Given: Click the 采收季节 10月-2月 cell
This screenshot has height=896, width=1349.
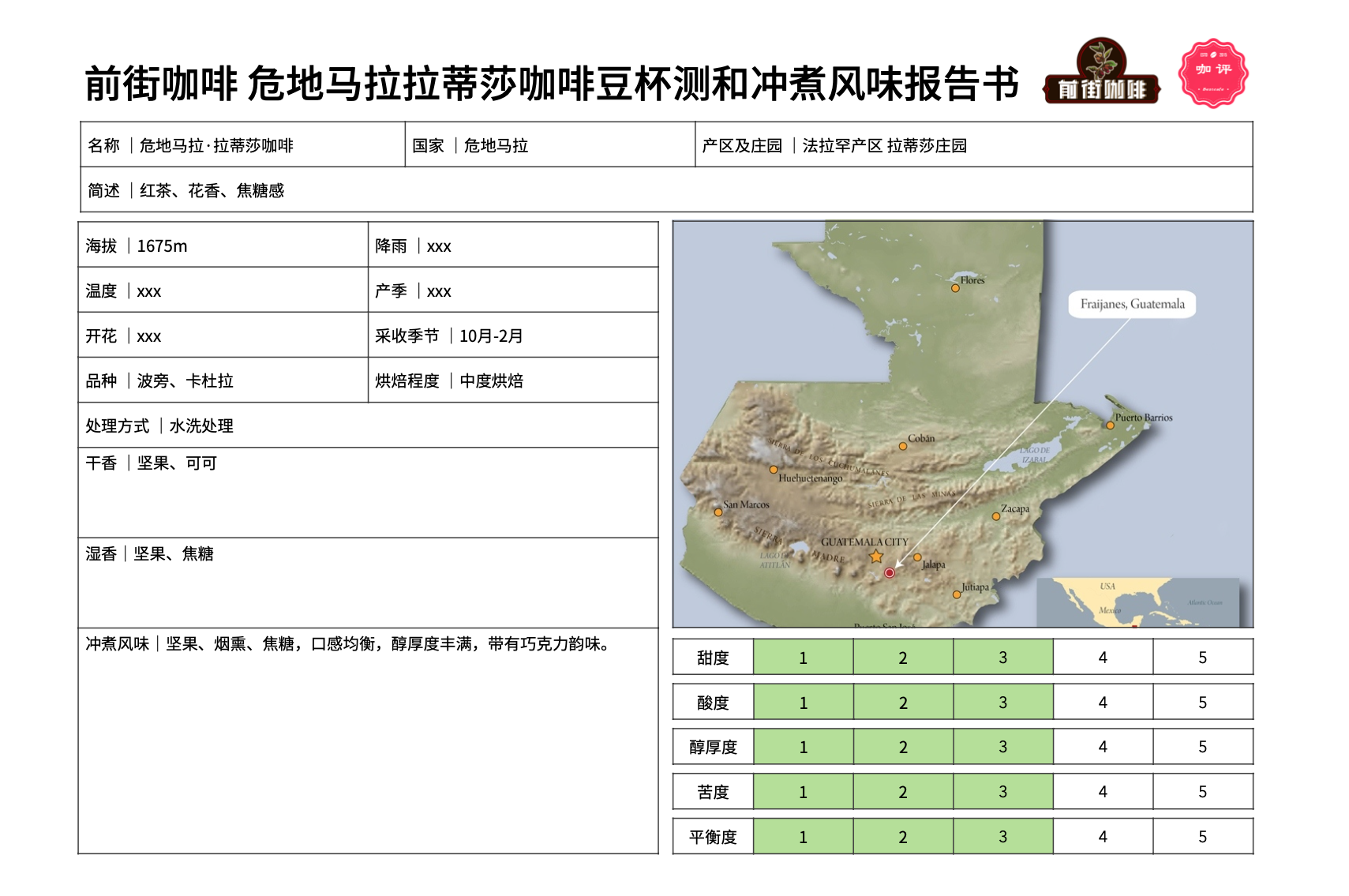Looking at the screenshot, I should [513, 335].
